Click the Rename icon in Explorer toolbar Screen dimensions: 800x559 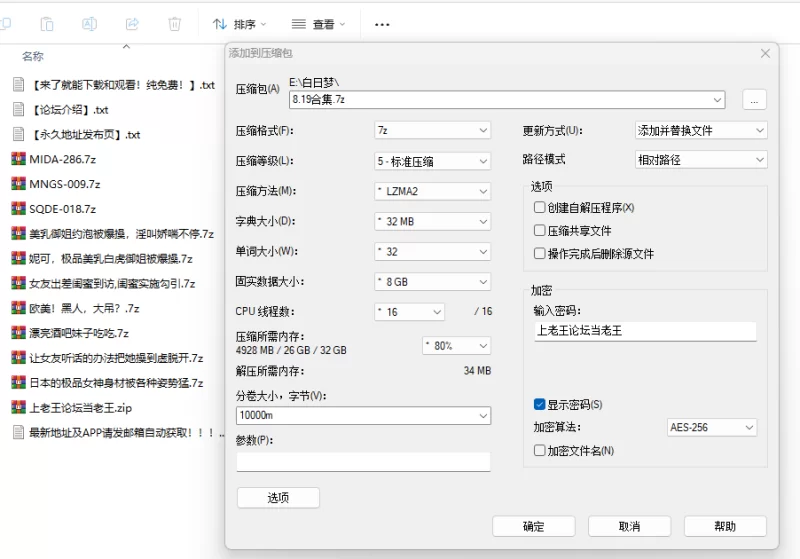tap(89, 24)
